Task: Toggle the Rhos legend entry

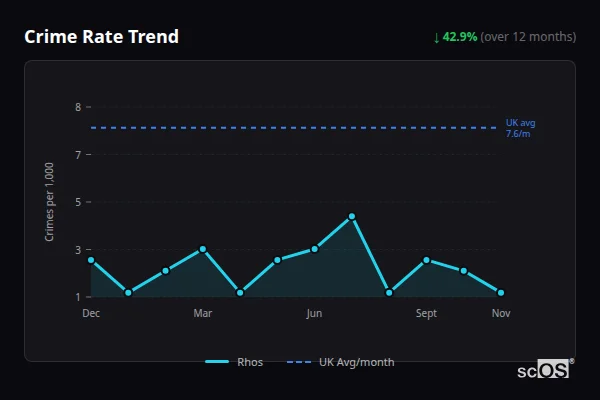Action: (x=234, y=362)
